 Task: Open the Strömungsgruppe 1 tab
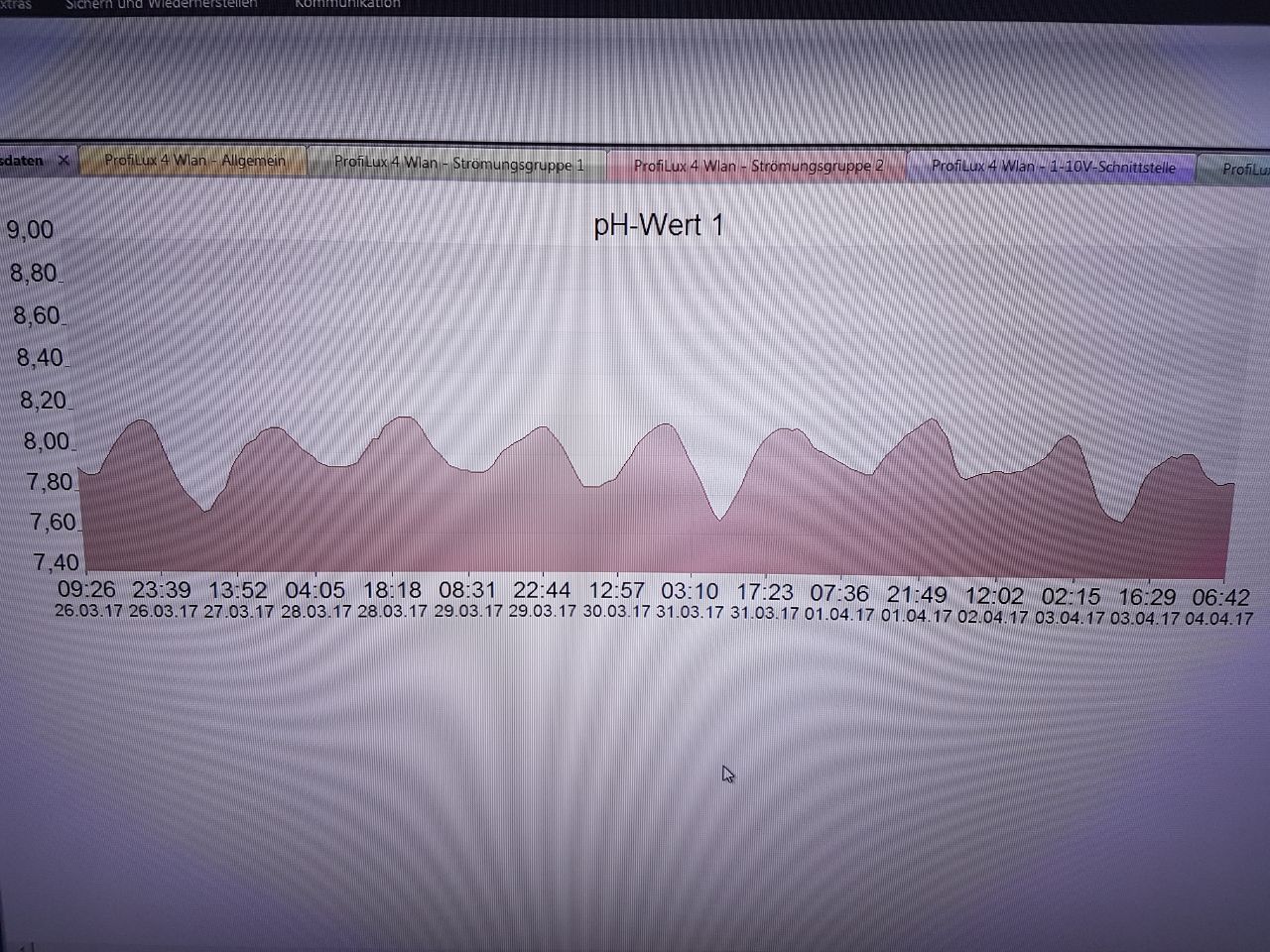tap(458, 164)
